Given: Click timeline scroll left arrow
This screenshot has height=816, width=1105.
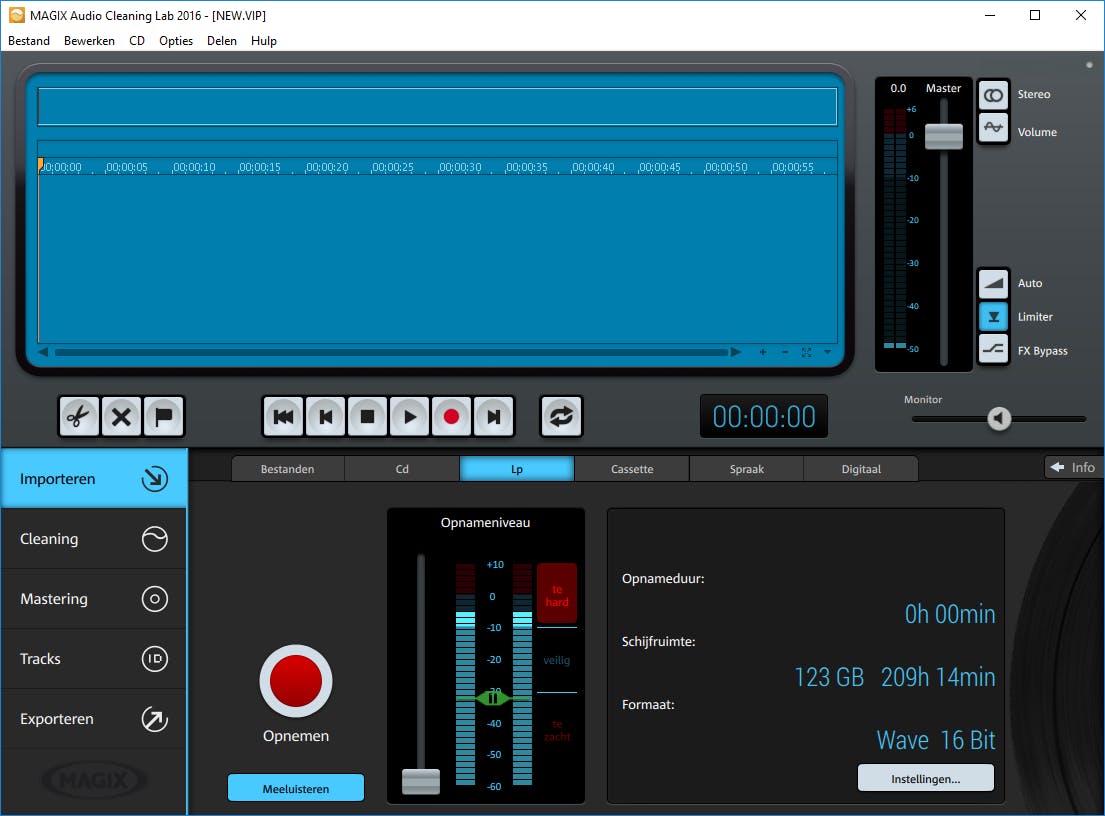Looking at the screenshot, I should click(43, 352).
